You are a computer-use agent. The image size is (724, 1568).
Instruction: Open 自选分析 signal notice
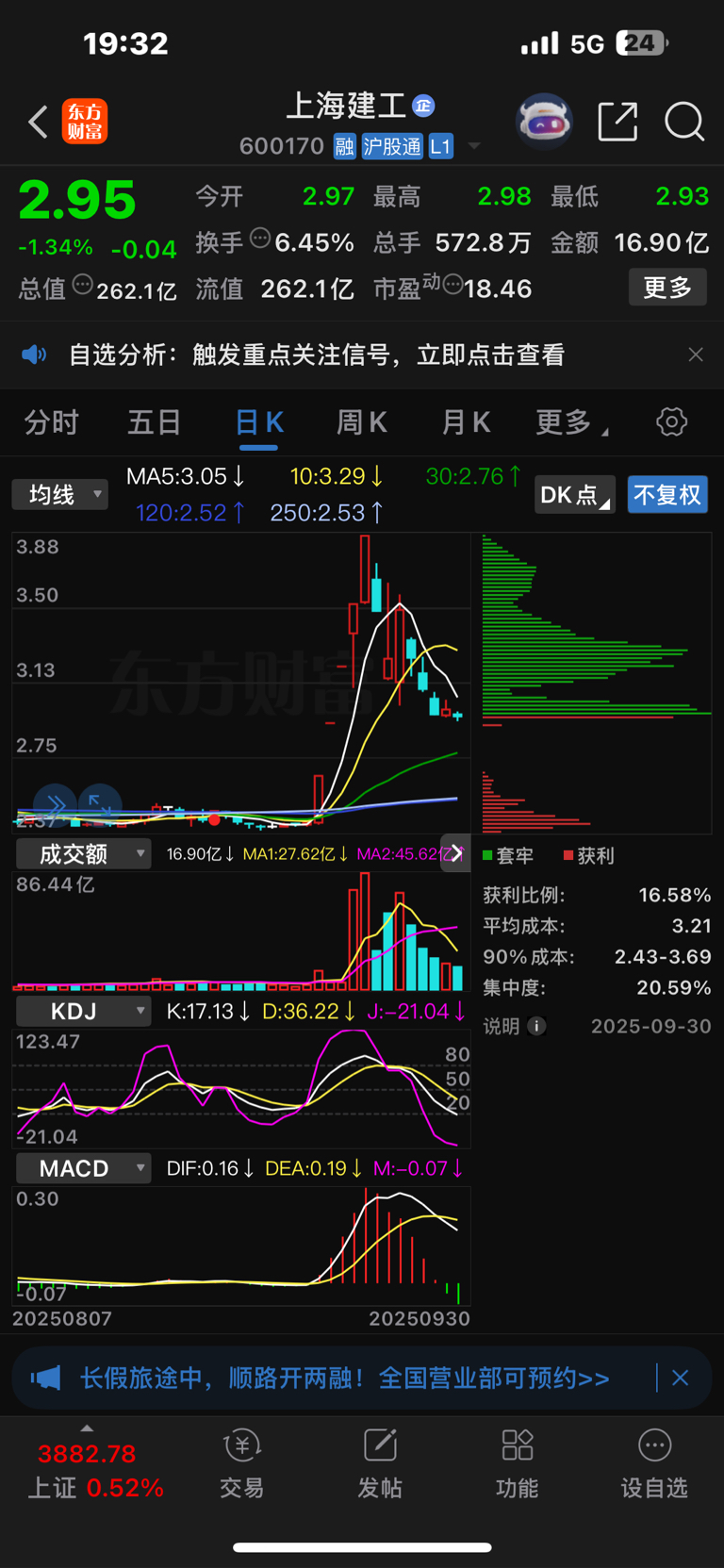(317, 355)
